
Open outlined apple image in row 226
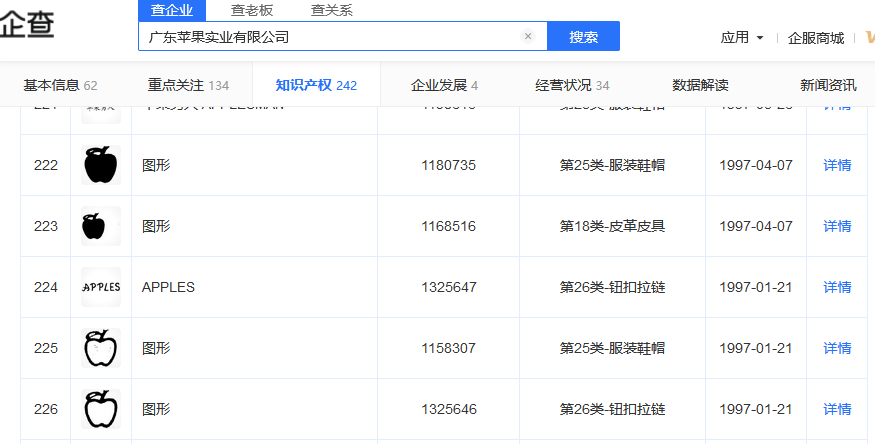point(101,409)
